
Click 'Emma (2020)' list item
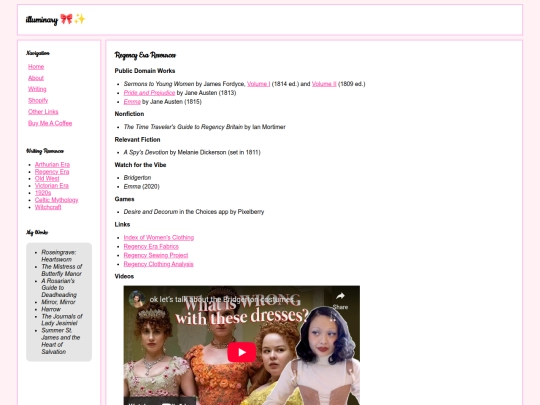[142, 186]
